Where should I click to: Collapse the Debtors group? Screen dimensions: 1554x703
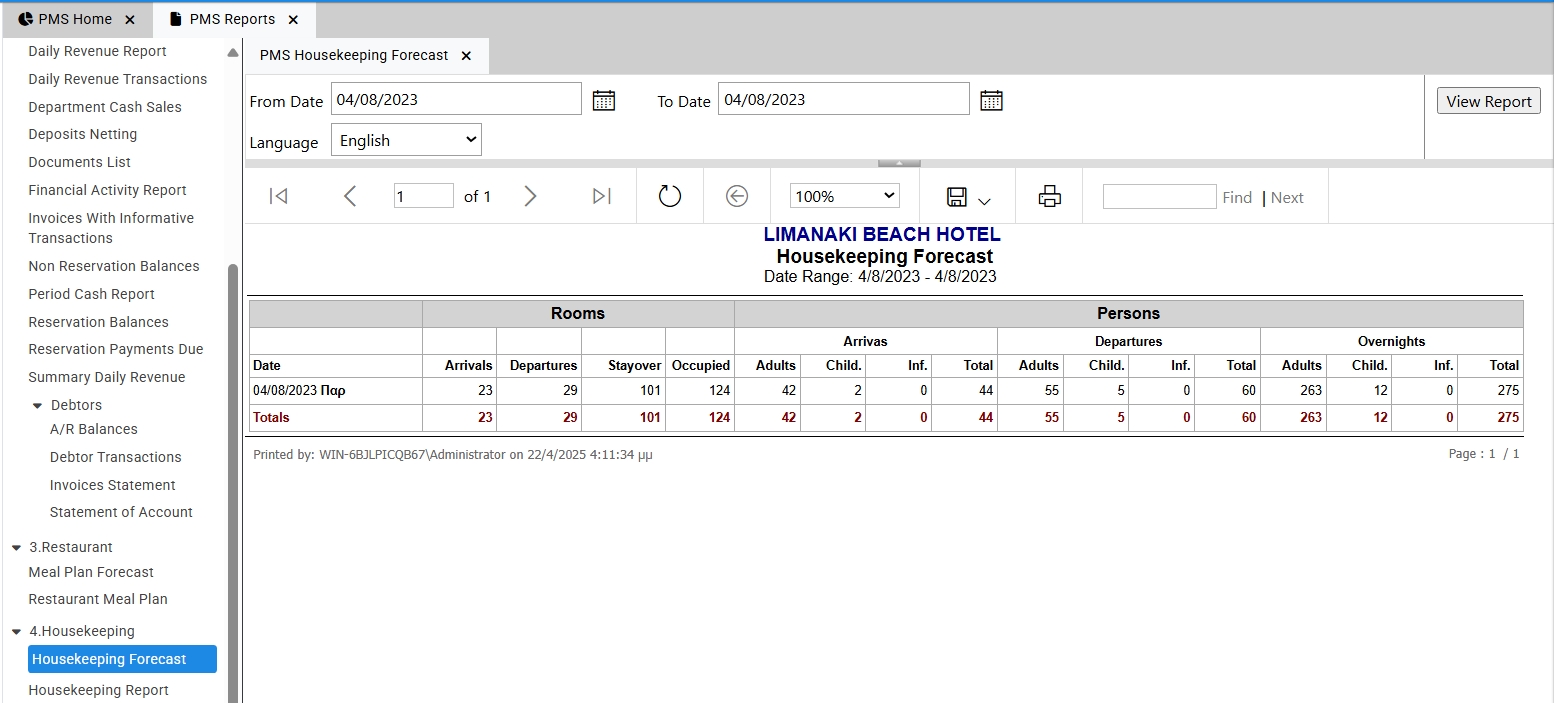click(x=38, y=406)
